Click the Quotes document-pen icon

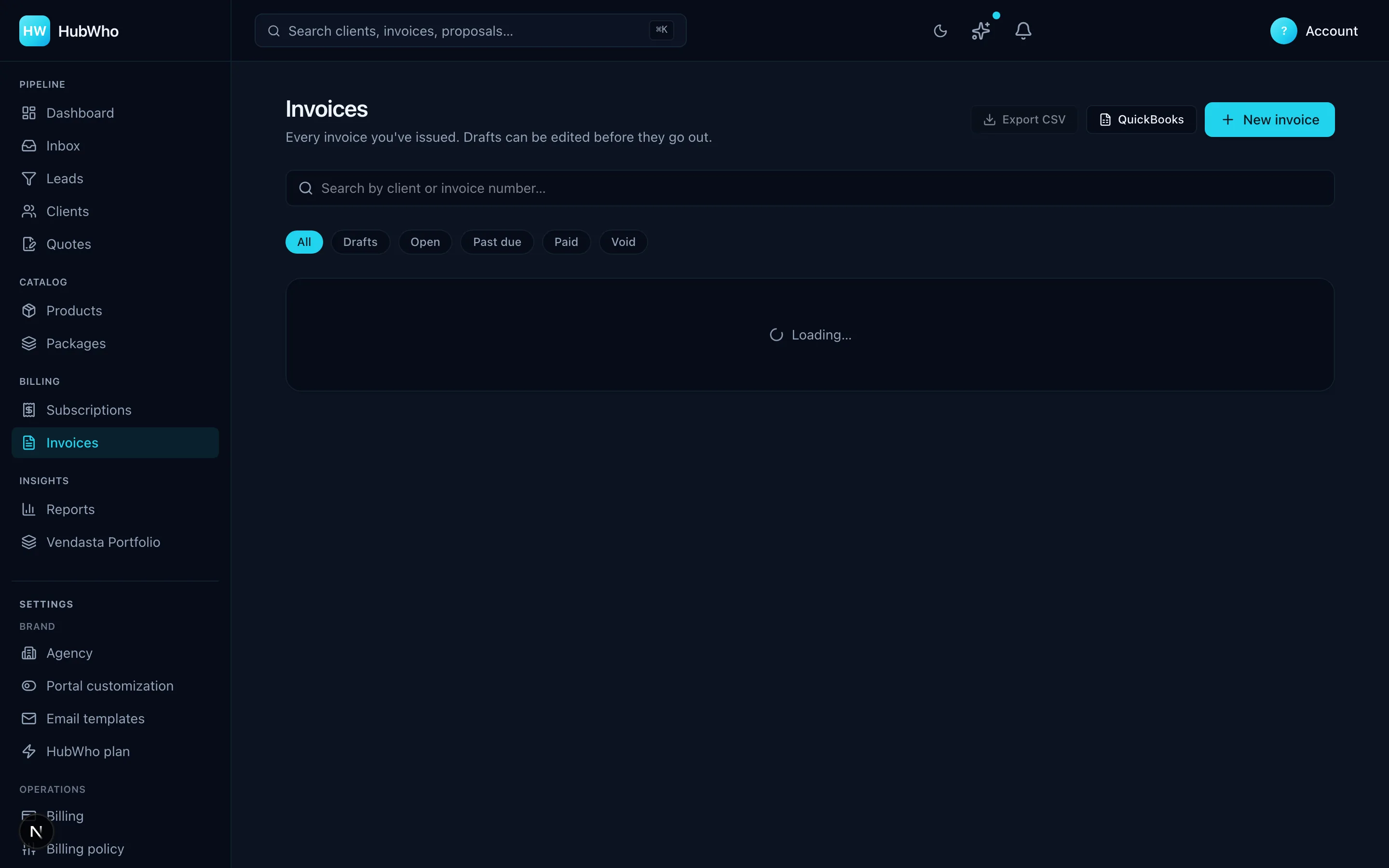(x=29, y=244)
